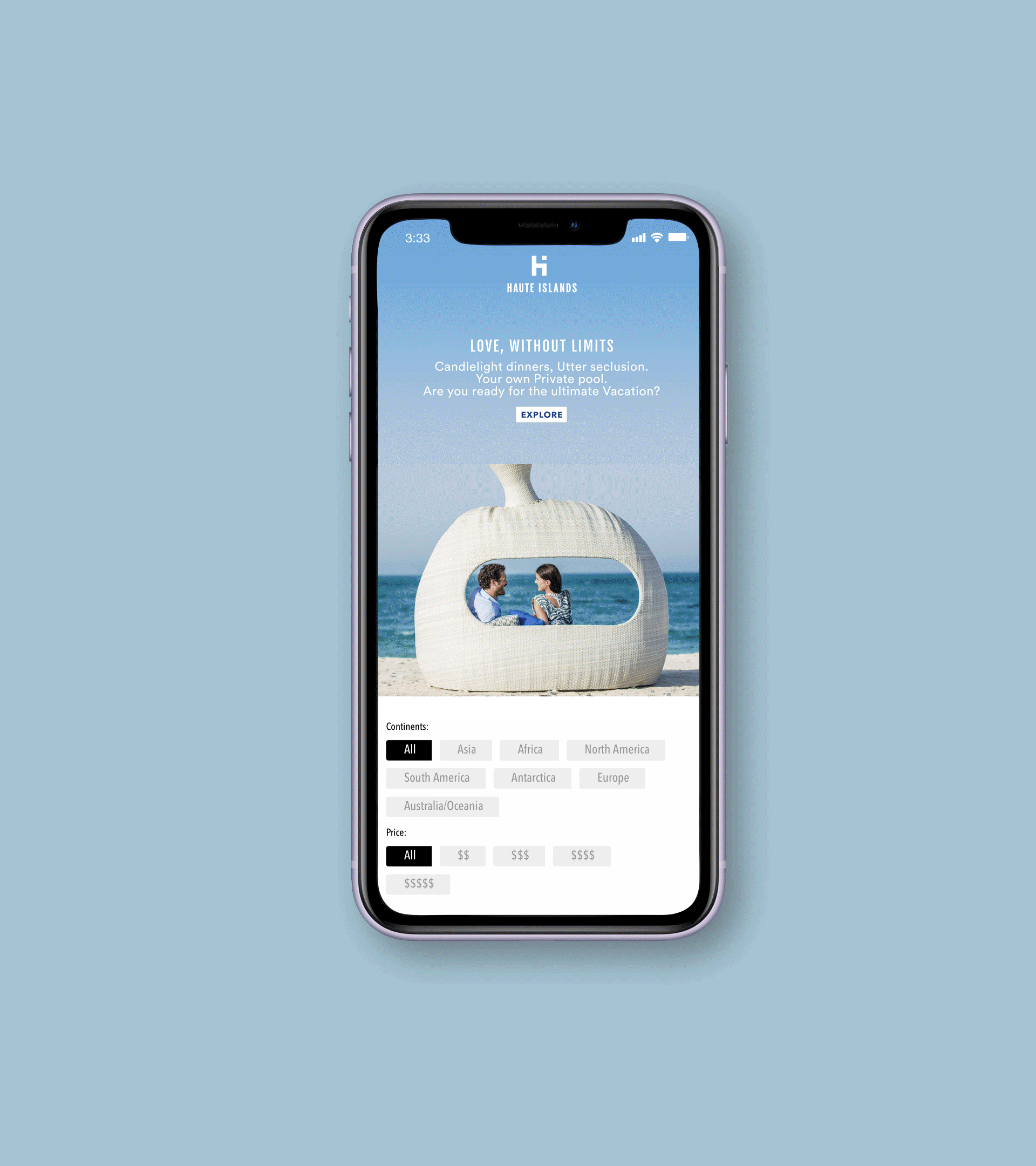Select the Asia continent tab
The image size is (1036, 1166).
(x=467, y=748)
